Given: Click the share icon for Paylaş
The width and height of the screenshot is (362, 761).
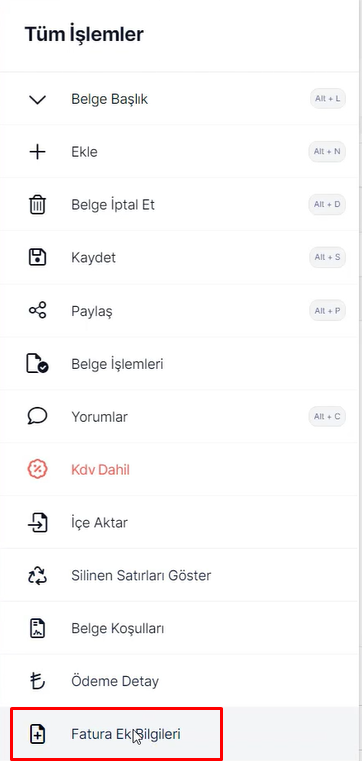Looking at the screenshot, I should (37, 311).
